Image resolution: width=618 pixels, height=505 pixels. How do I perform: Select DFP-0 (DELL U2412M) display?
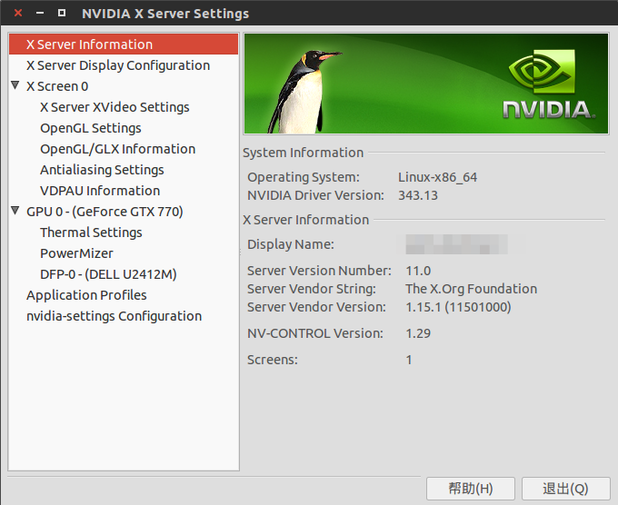pos(108,275)
